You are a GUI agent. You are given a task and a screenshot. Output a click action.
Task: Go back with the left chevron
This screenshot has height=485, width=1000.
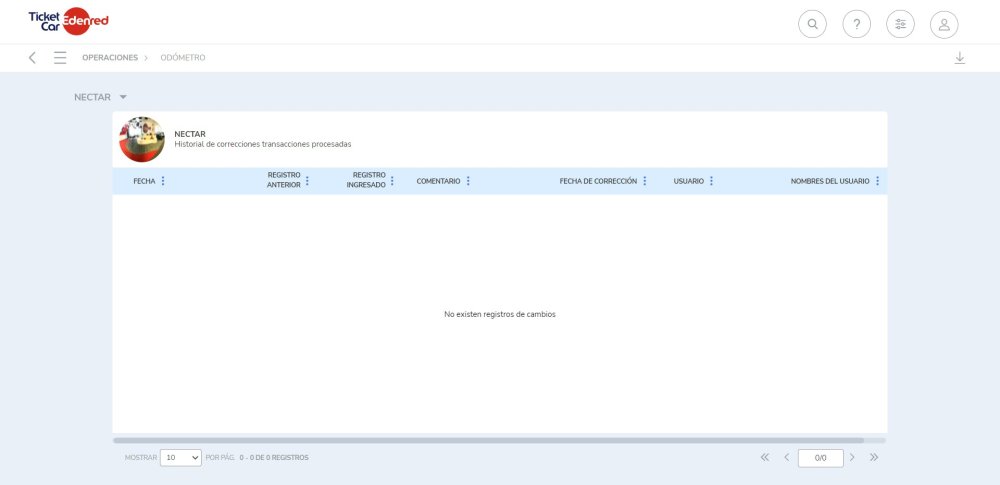click(x=32, y=57)
